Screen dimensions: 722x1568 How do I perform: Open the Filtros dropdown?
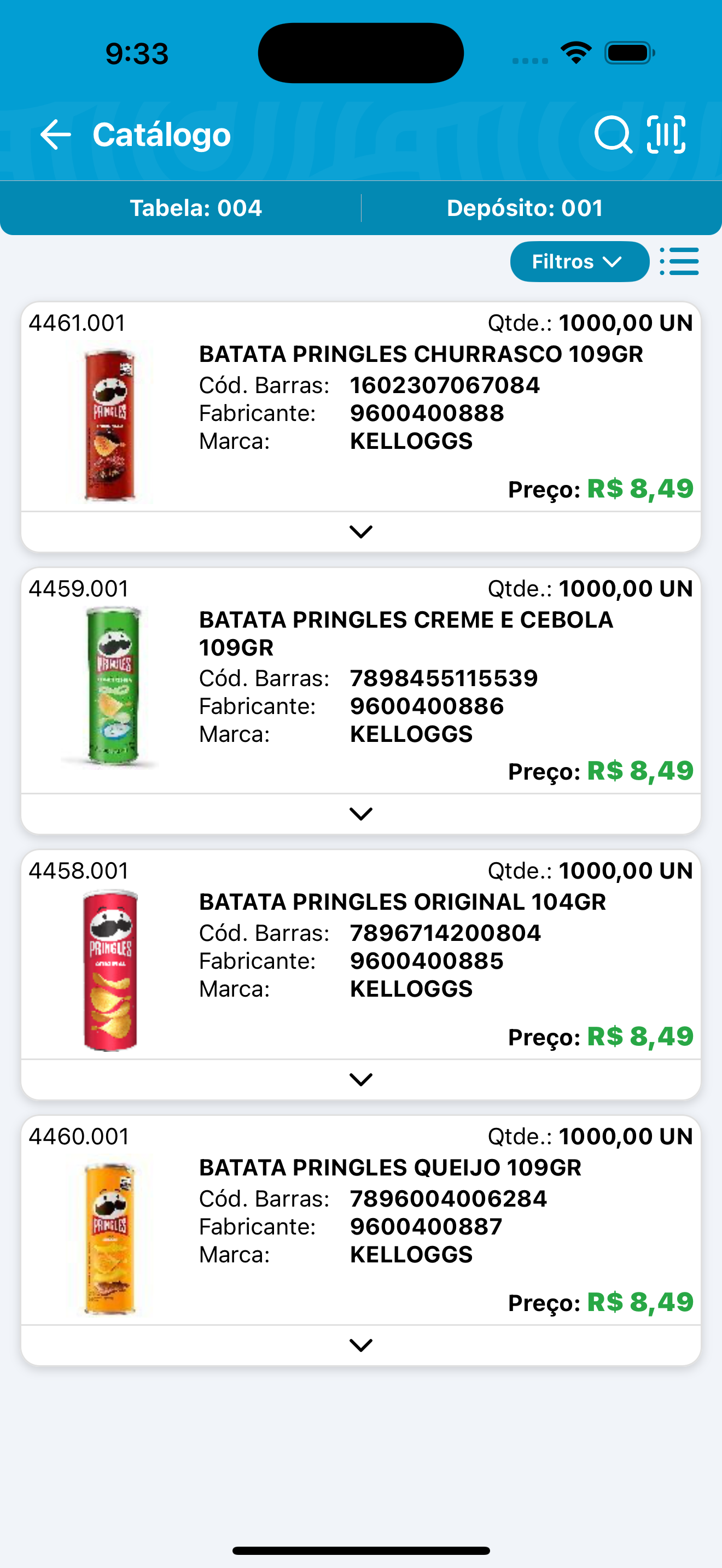coord(579,262)
